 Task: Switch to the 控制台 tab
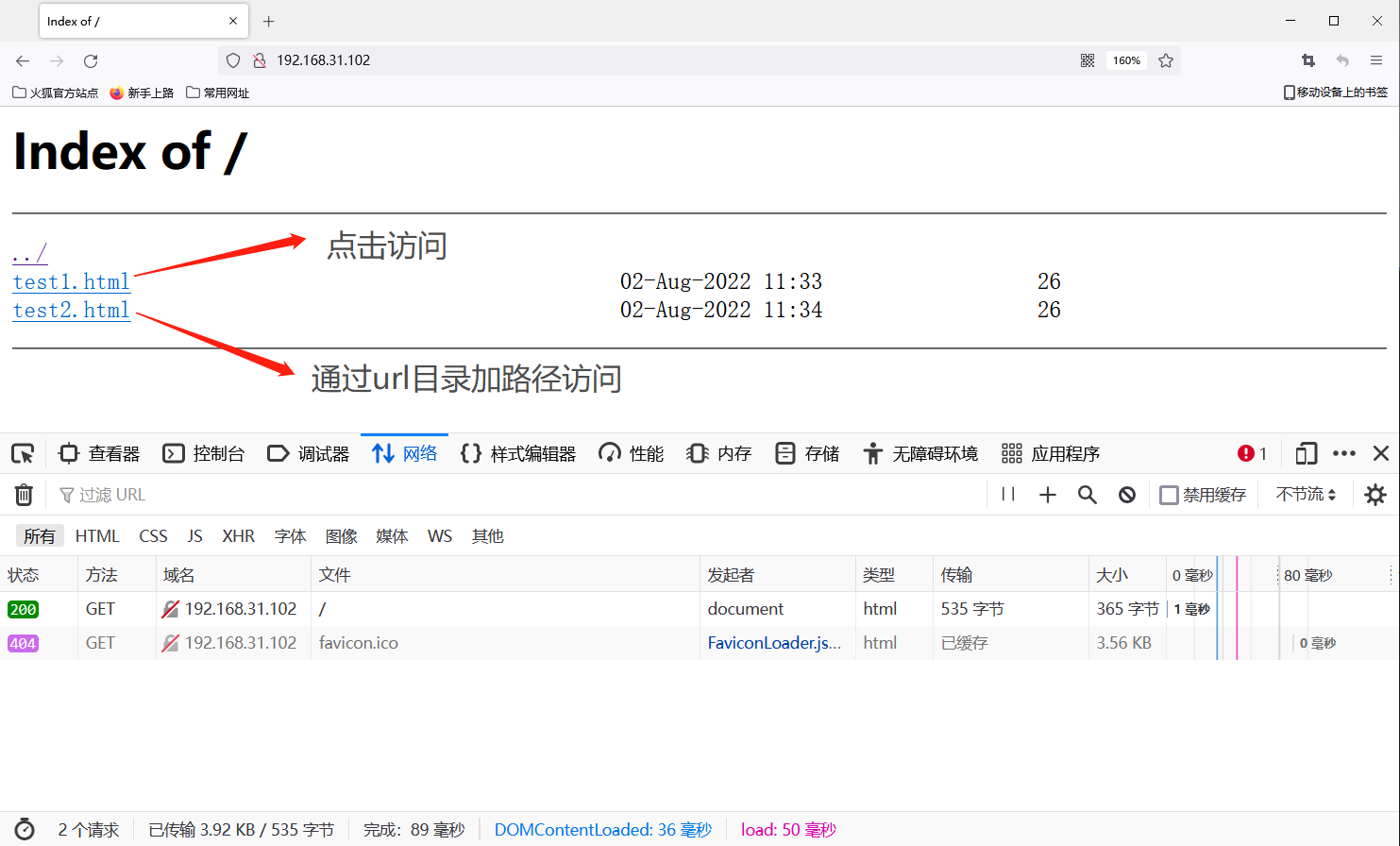(204, 454)
